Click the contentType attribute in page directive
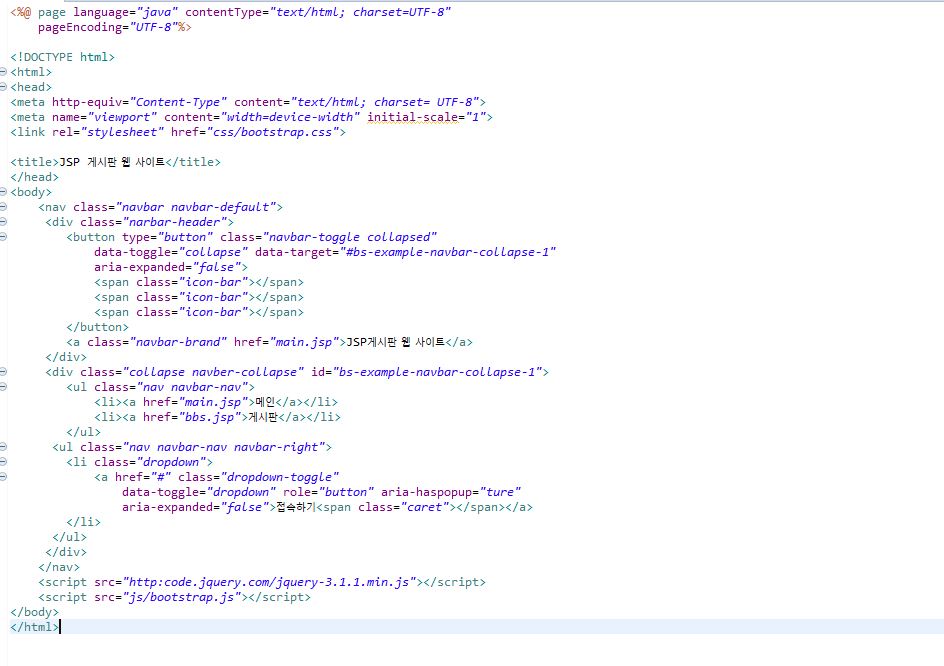Screen dimensions: 944x666 [223, 12]
